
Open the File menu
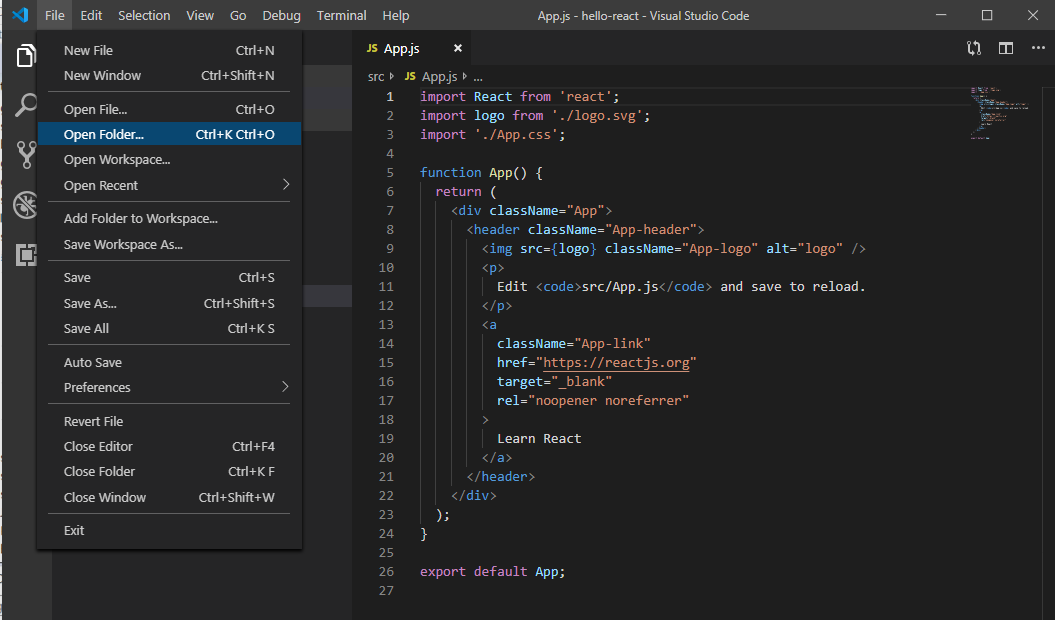[54, 15]
